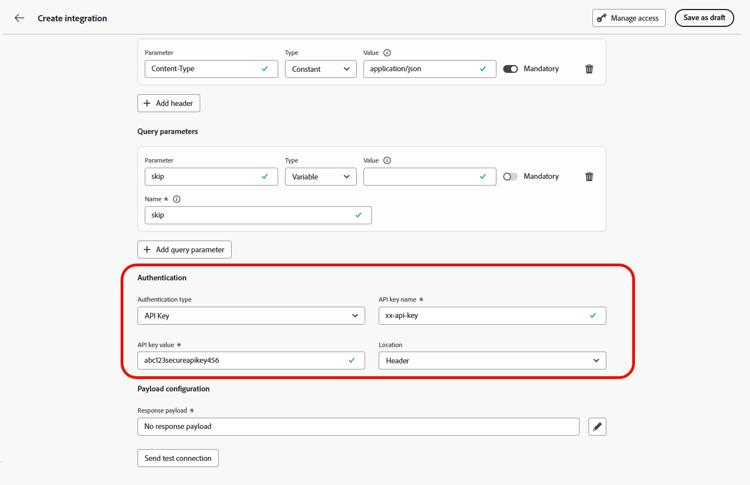Viewport: 750px width, 485px height.
Task: Click the Payload configuration heading
Action: [x=173, y=389]
